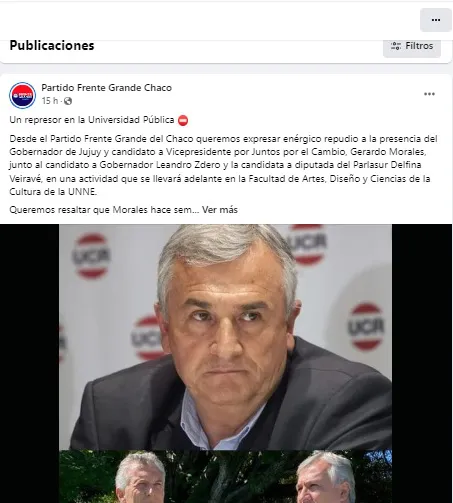Click the black bar left of the photo
Viewport: 453px width, 503px height.
(x=30, y=363)
